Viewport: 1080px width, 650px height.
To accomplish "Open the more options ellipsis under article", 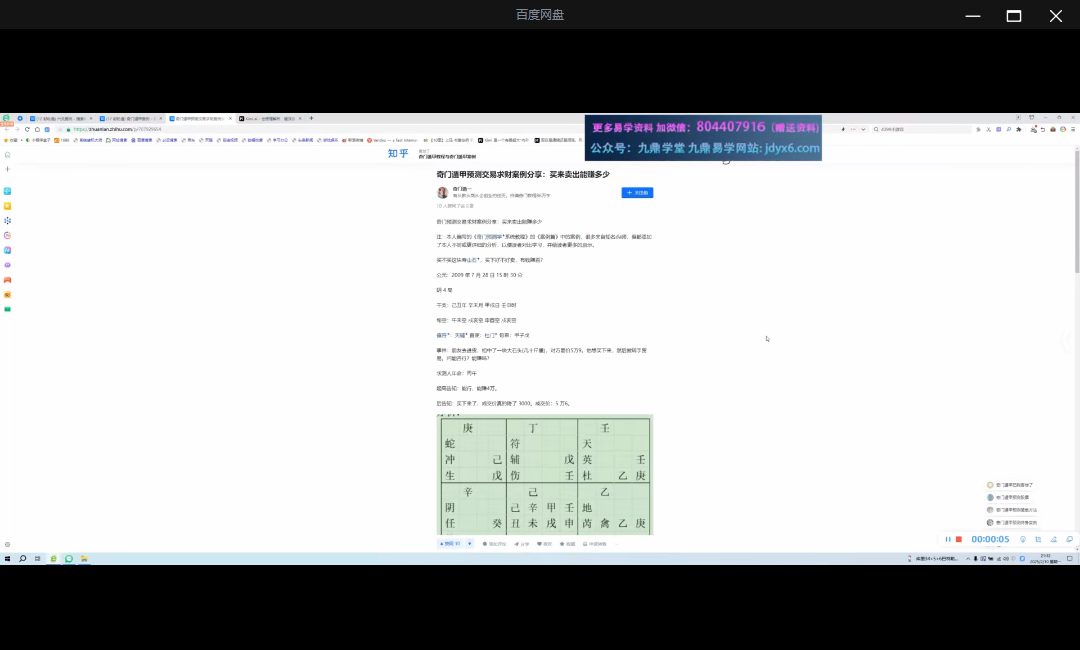I will [x=616, y=544].
